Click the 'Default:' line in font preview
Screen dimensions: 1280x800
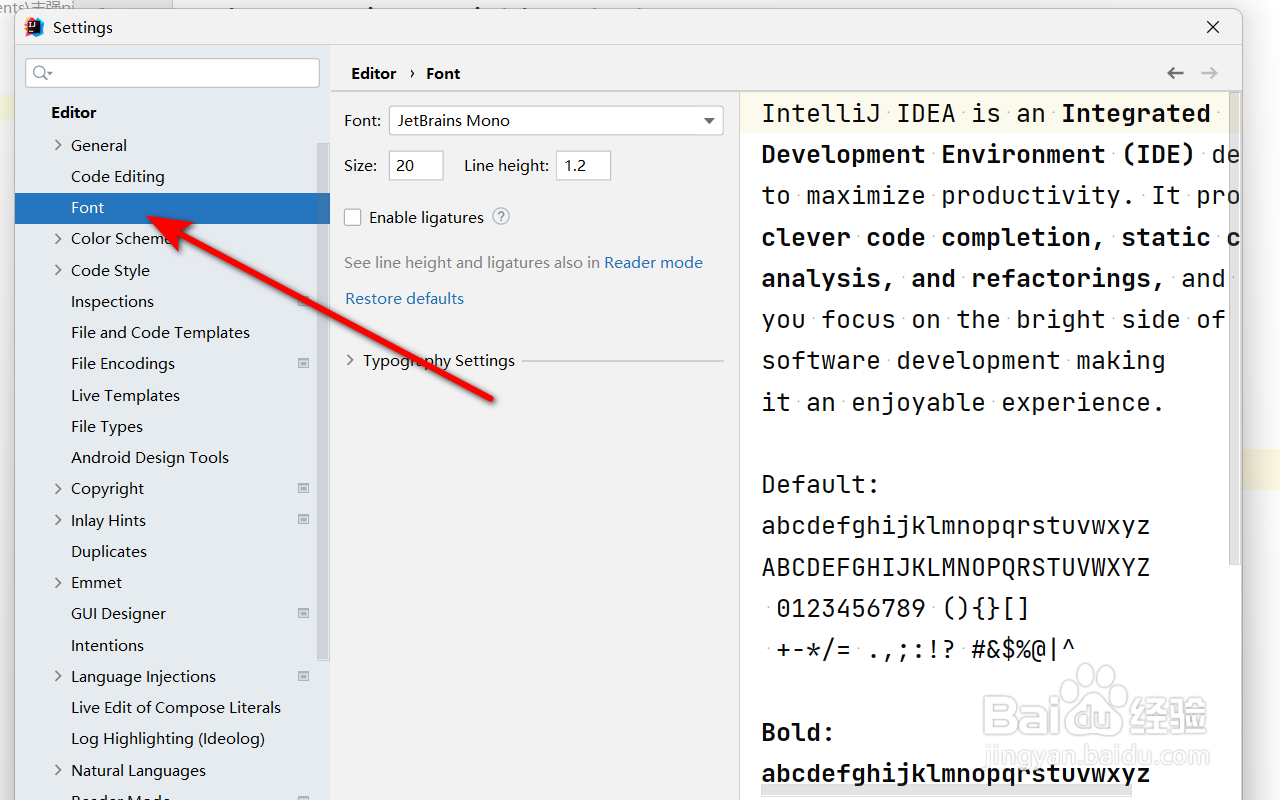(821, 484)
